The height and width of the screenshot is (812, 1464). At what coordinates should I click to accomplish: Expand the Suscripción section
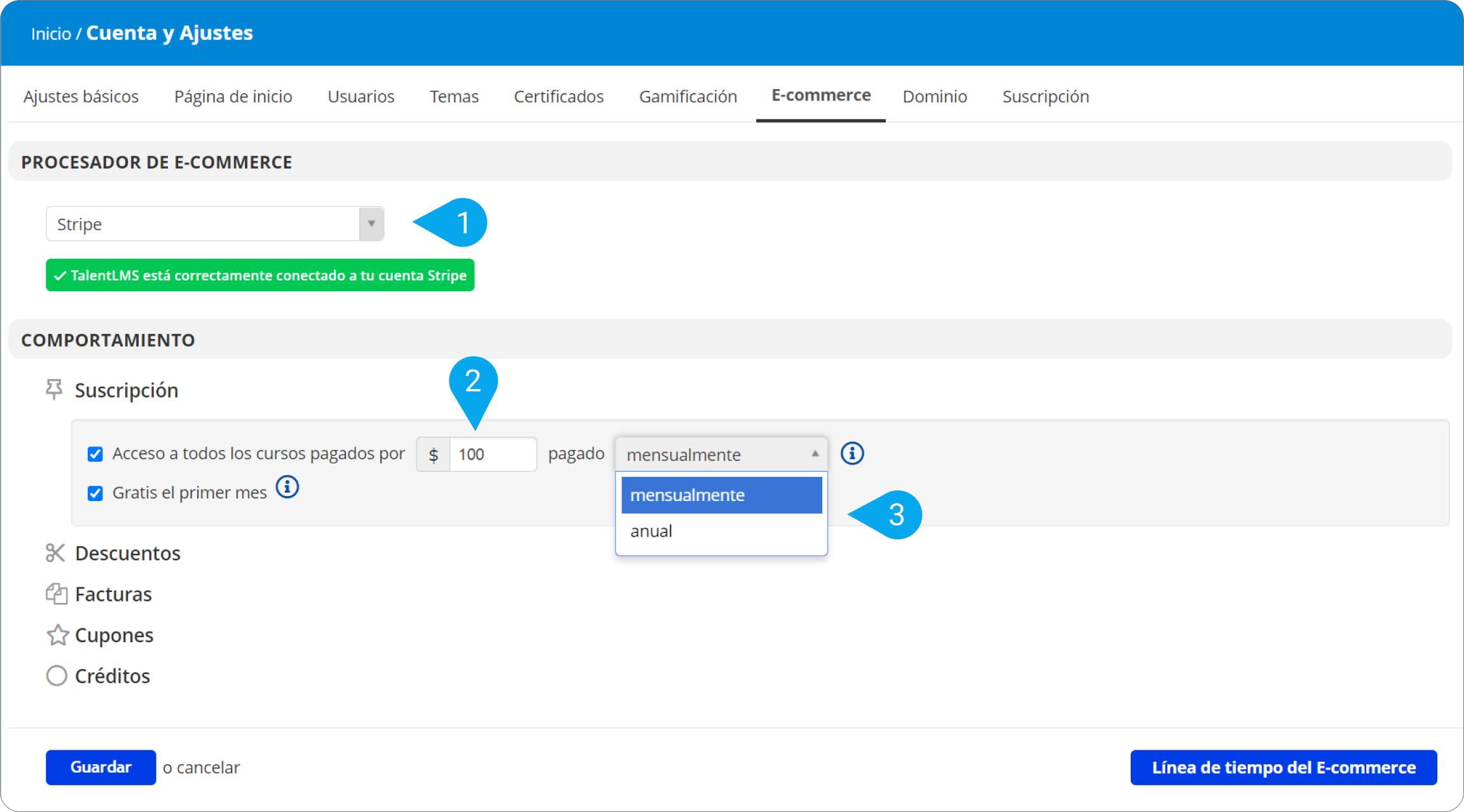pyautogui.click(x=126, y=390)
